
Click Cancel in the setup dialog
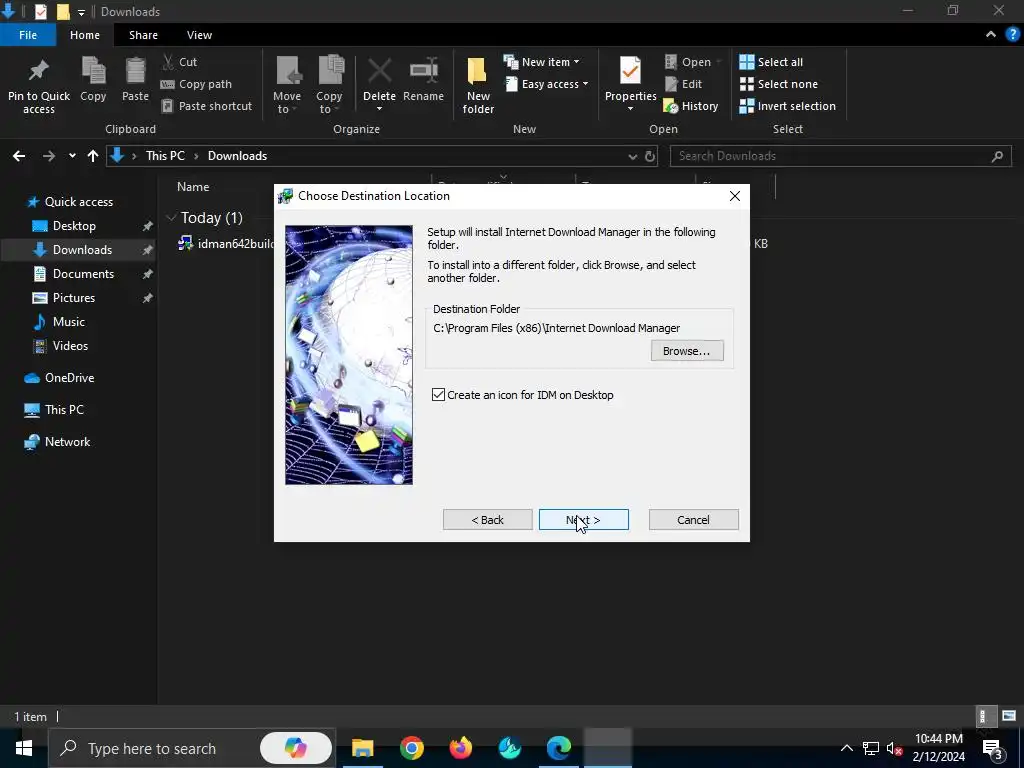[x=693, y=520]
